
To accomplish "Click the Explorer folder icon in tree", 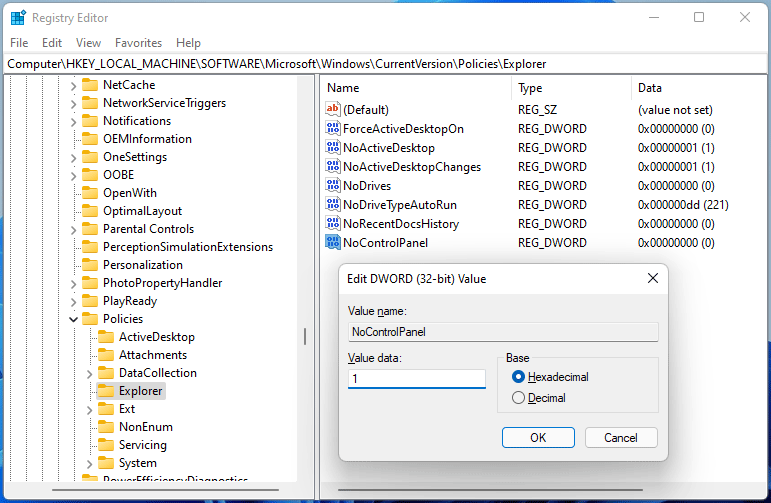I will 104,391.
